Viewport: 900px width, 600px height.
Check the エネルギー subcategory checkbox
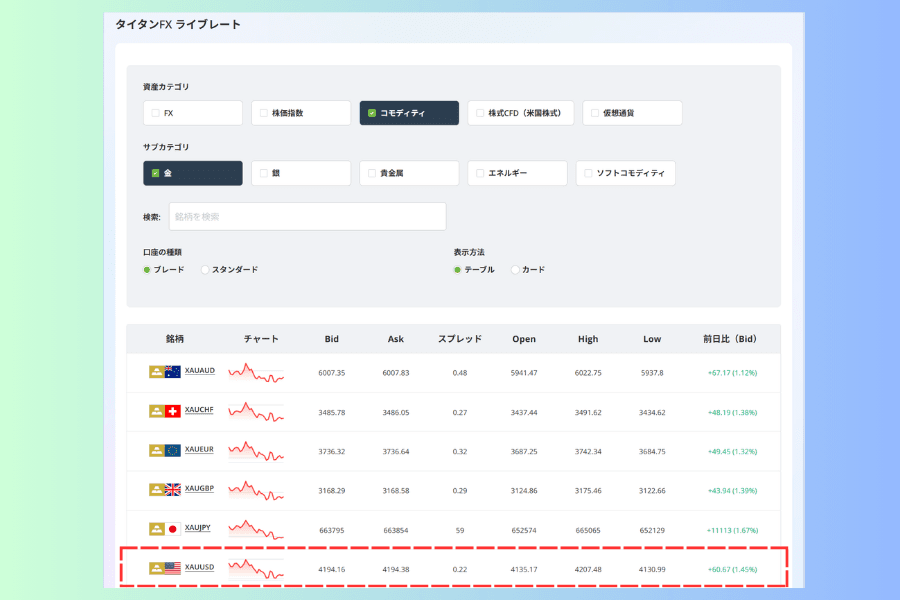480,173
